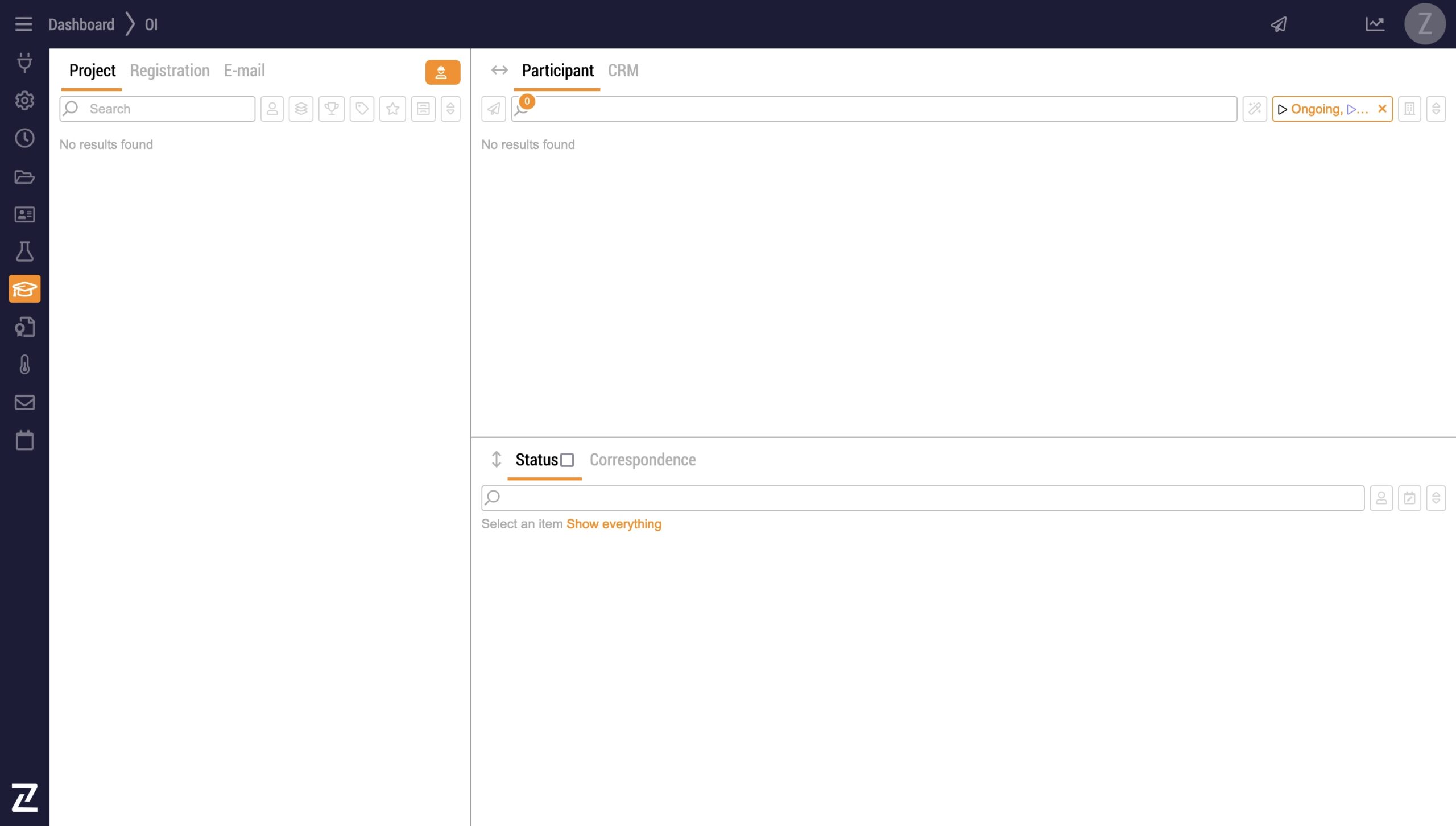Toggle the orange user filter button
This screenshot has height=826, width=1456.
pyautogui.click(x=442, y=72)
